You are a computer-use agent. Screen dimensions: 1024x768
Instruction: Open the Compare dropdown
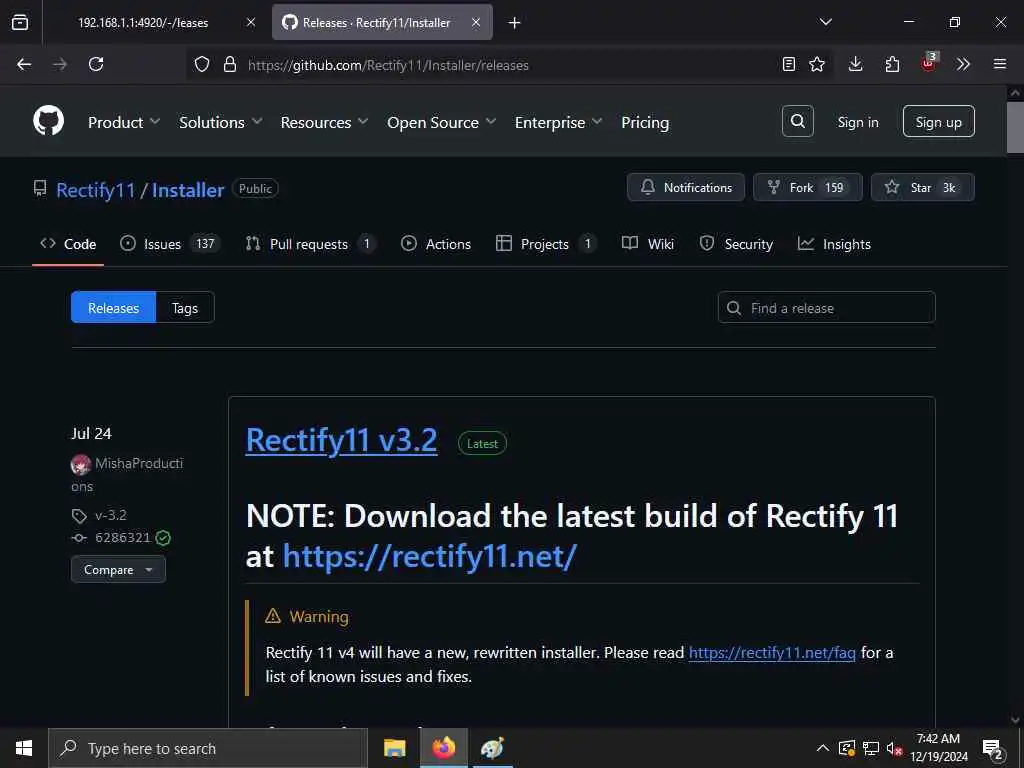click(118, 569)
